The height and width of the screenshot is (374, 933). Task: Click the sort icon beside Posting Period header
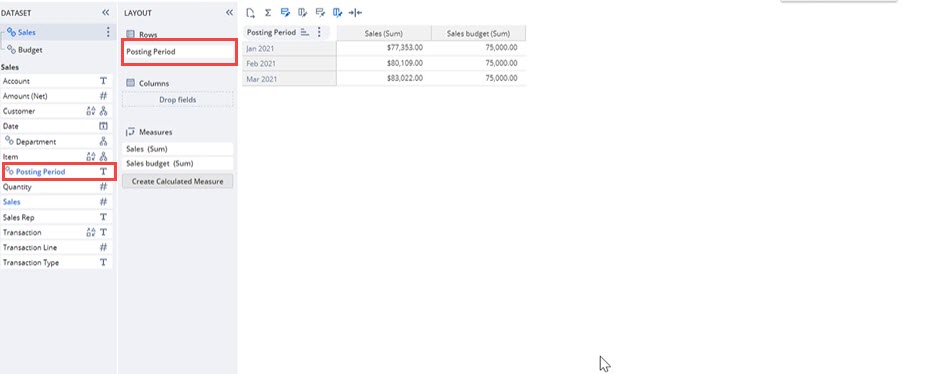[305, 32]
